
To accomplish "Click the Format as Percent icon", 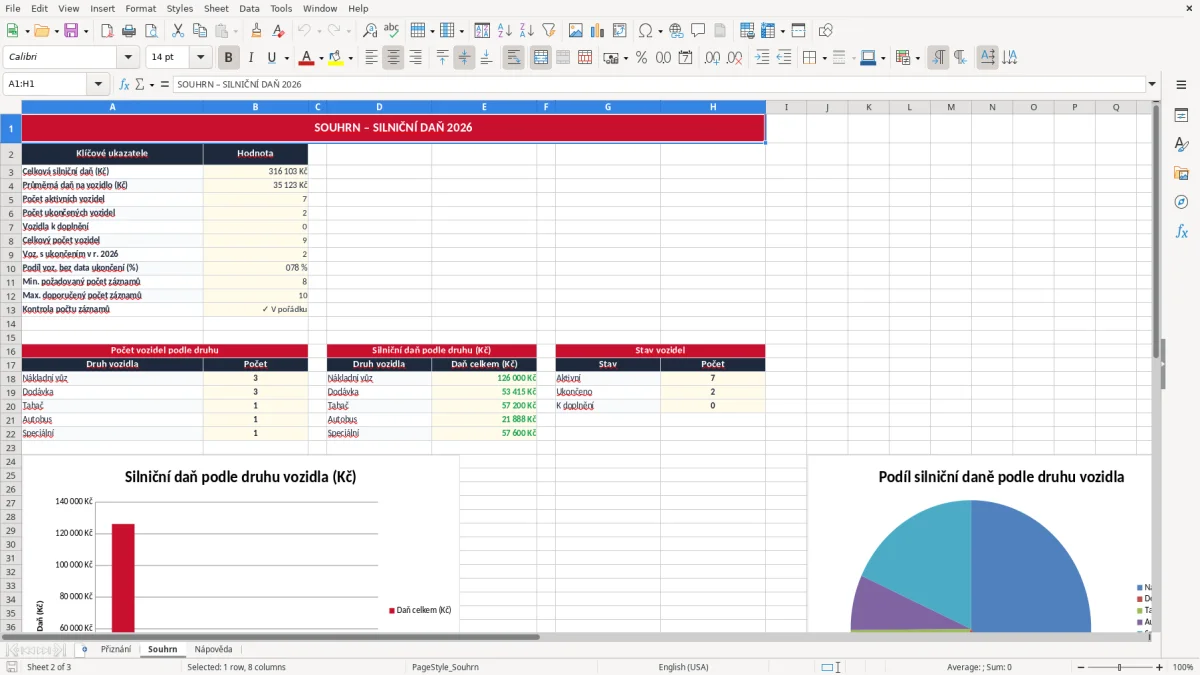I will (641, 58).
